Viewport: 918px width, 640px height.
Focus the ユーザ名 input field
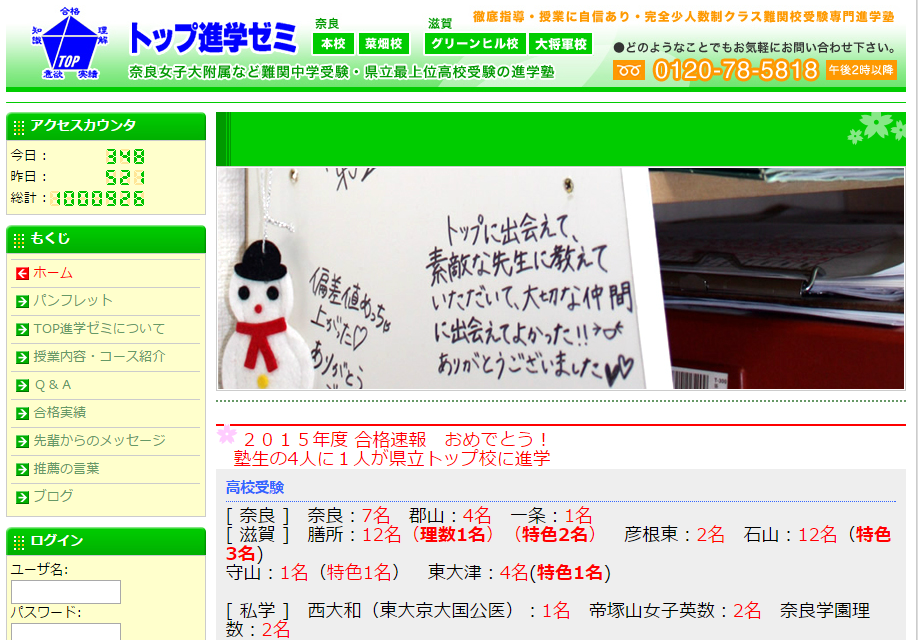pos(66,592)
